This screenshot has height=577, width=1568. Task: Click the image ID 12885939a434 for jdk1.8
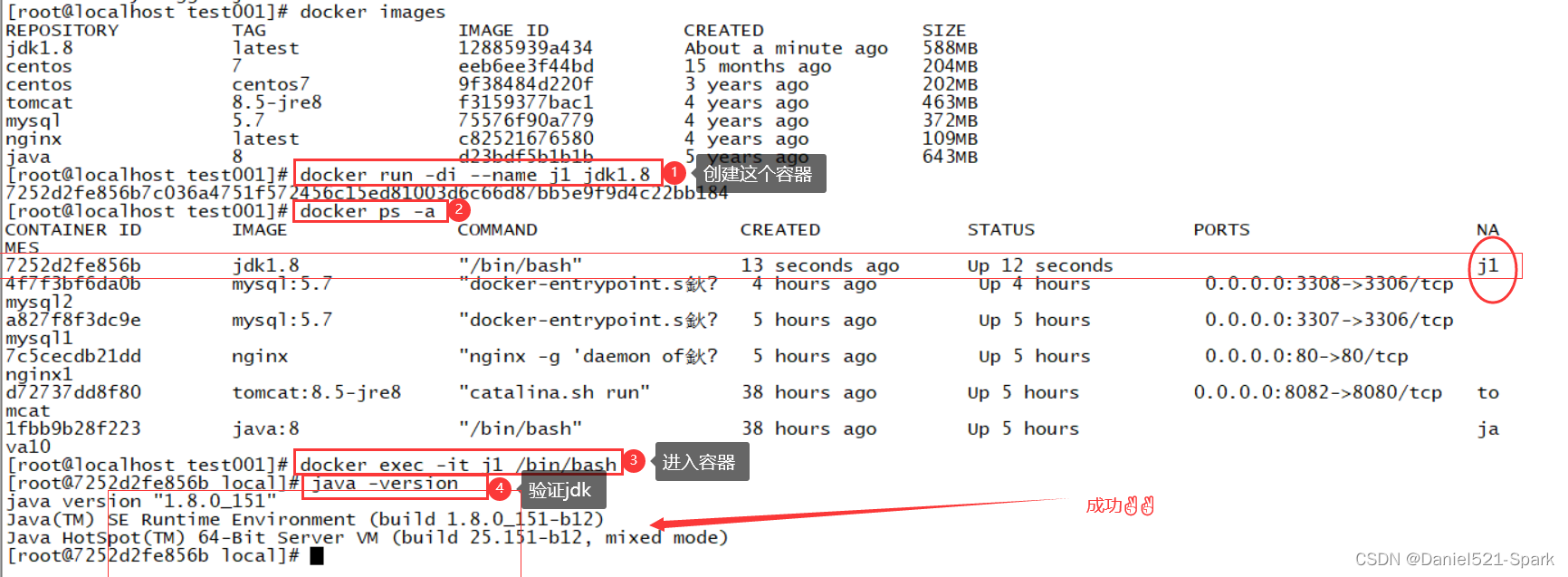coord(525,48)
